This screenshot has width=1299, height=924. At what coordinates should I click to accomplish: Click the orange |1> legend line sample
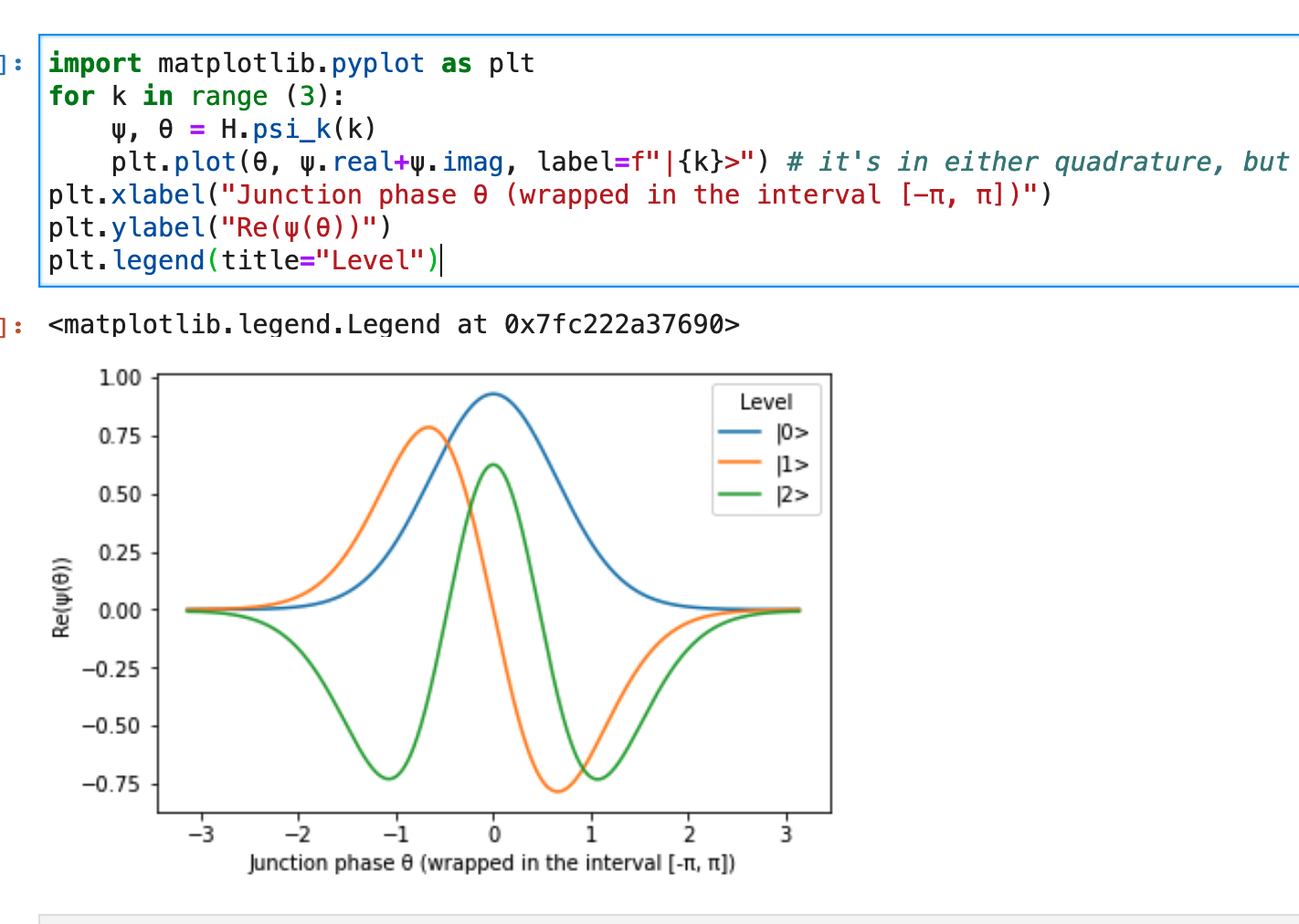coord(742,464)
